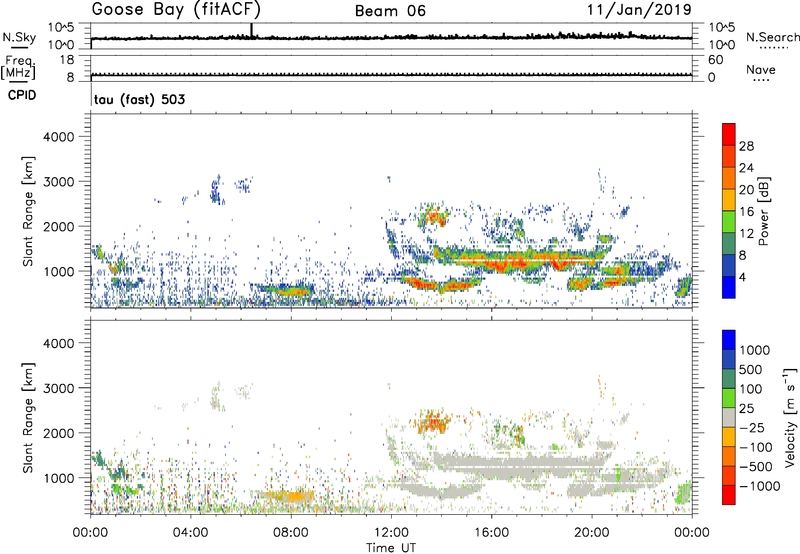Viewport: 800px width, 554px height.
Task: Click the '3000' tick of the velocity panel
Action: click(x=59, y=388)
